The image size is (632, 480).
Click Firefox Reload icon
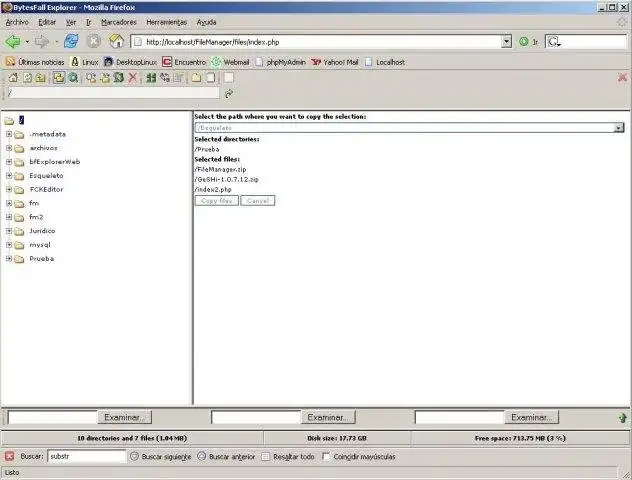tap(71, 41)
